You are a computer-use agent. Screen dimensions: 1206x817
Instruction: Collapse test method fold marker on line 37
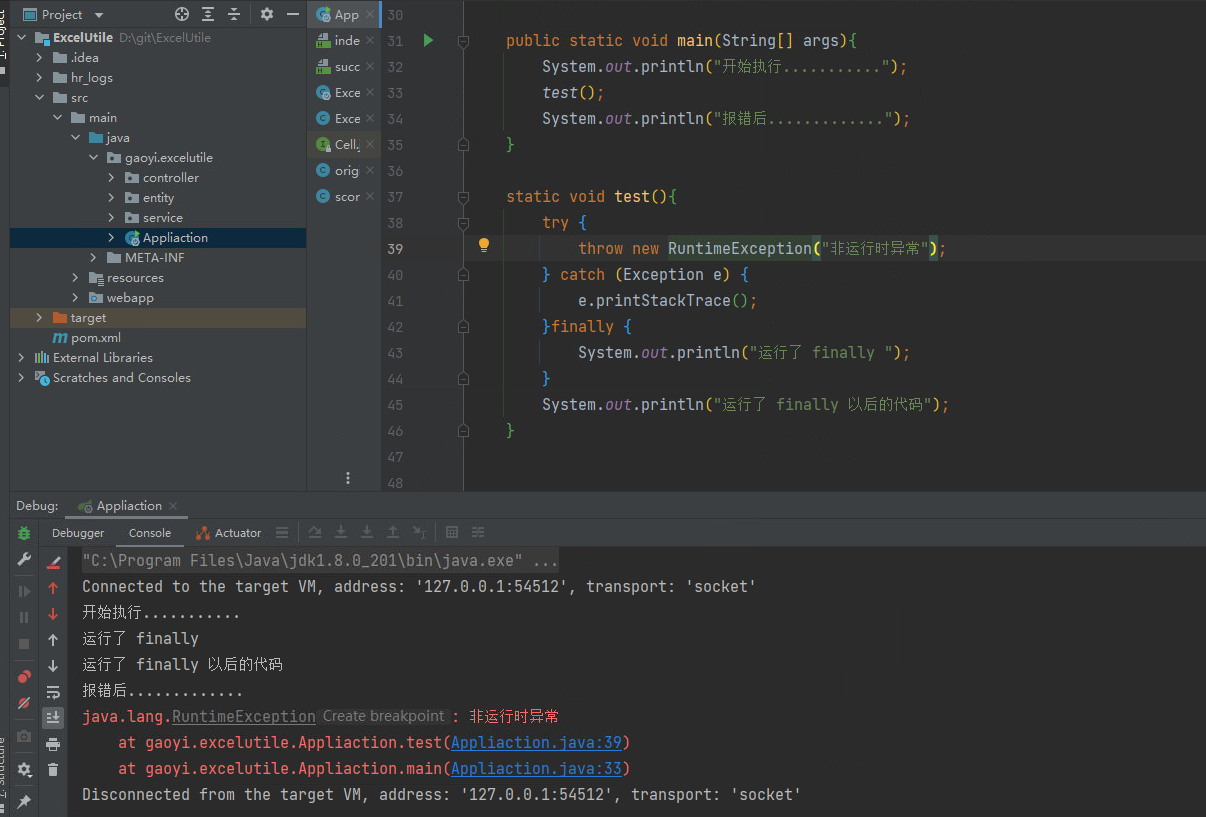(463, 197)
